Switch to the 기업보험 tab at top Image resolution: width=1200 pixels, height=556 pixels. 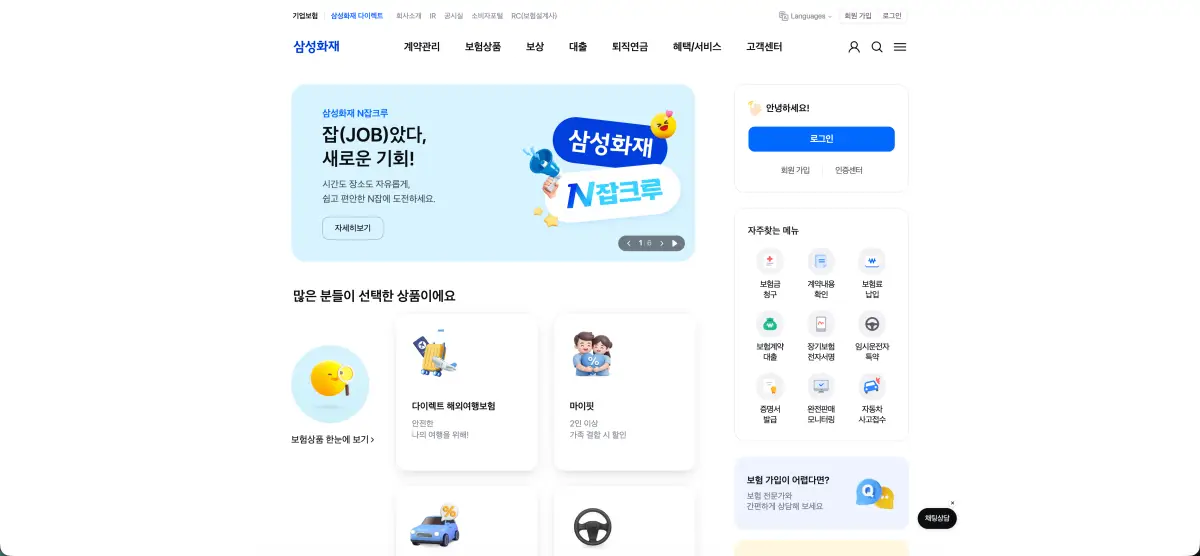(x=305, y=16)
